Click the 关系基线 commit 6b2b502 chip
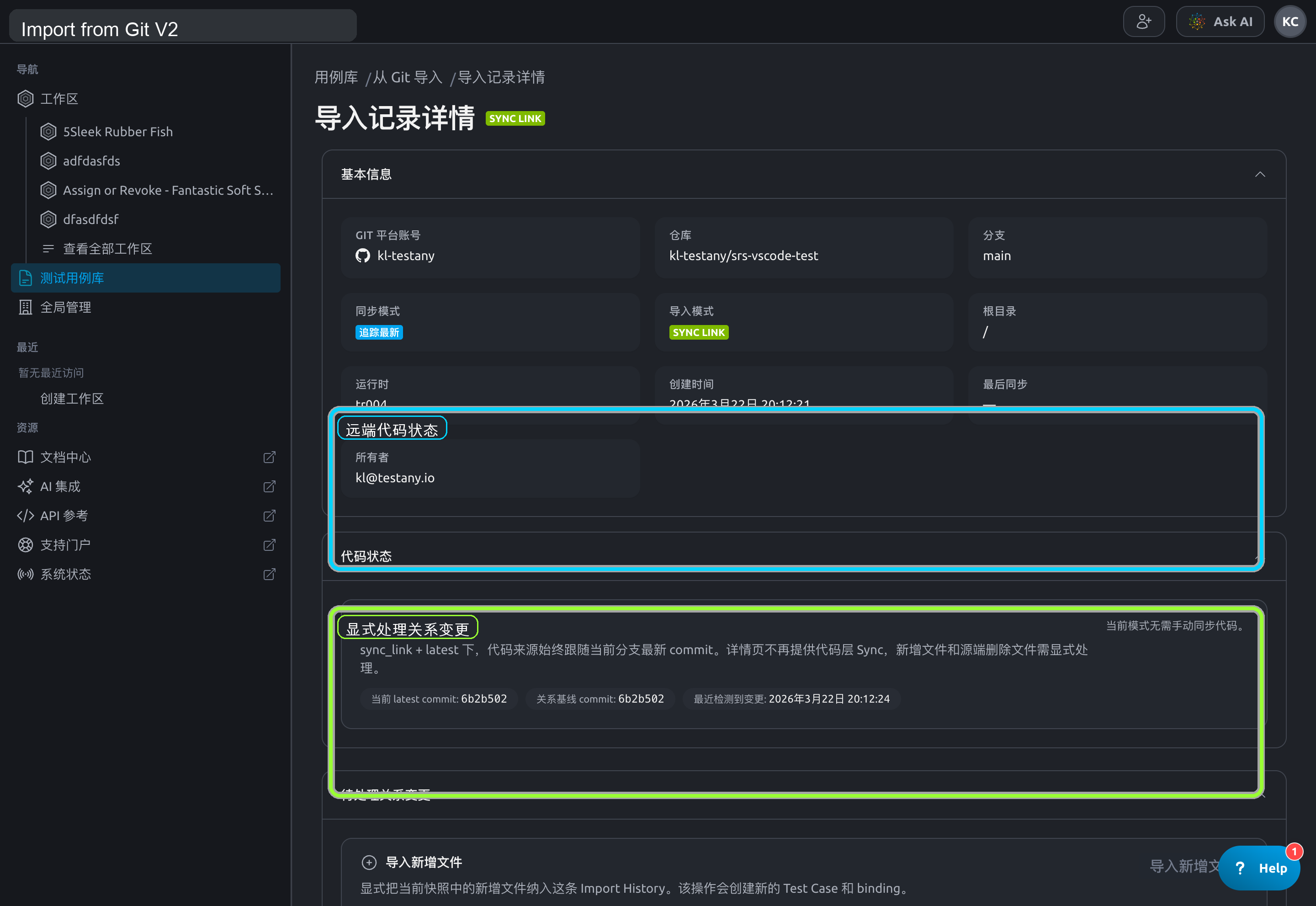 coord(600,699)
